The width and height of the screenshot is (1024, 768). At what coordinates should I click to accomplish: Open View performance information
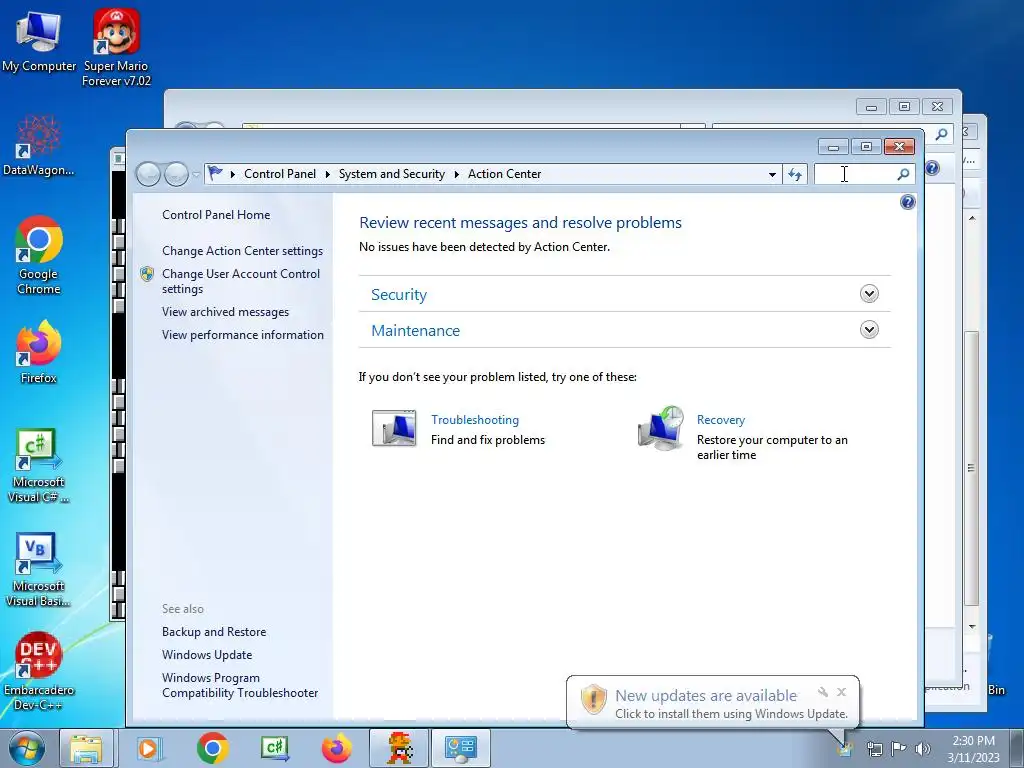243,335
